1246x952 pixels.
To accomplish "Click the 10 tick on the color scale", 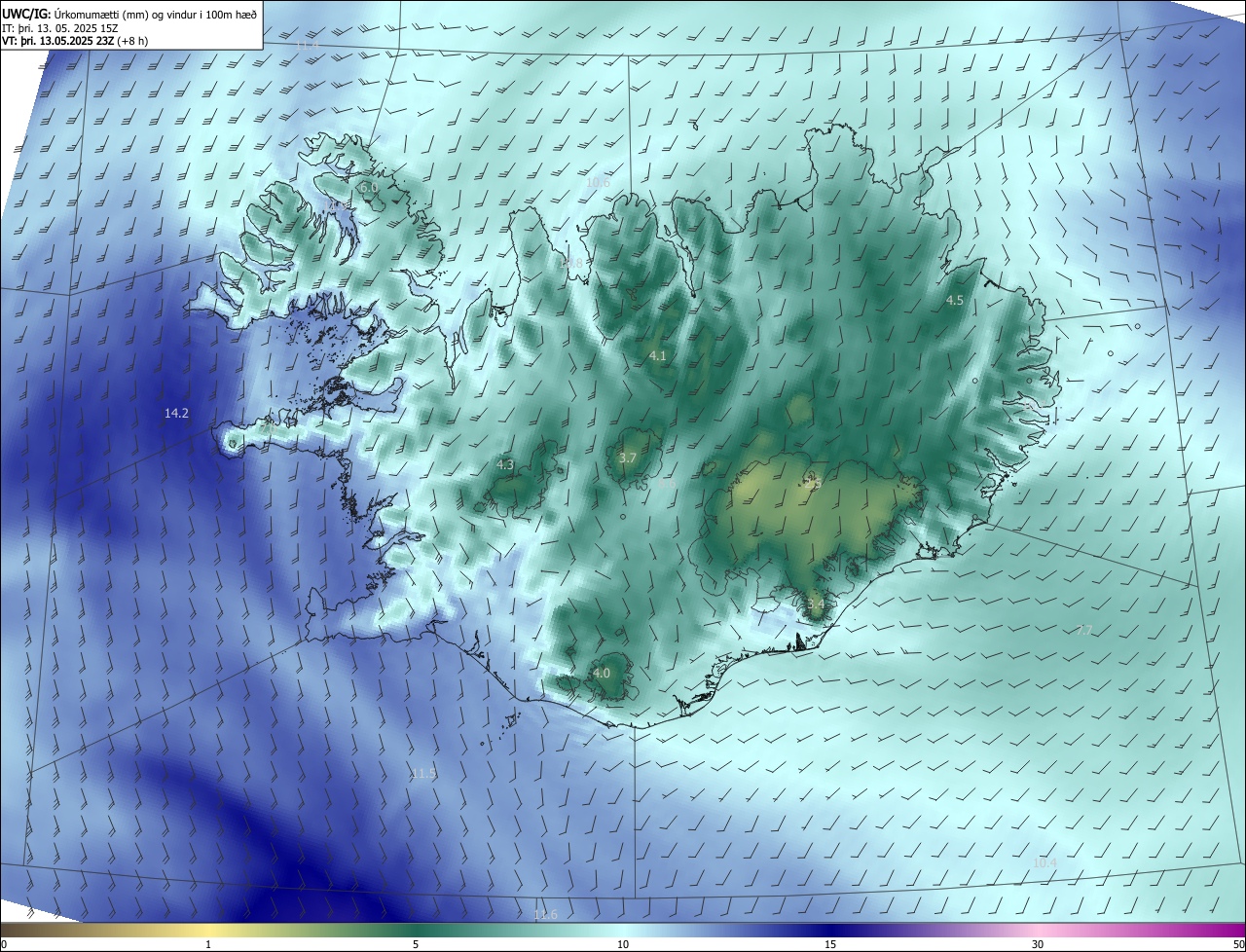I will click(623, 944).
